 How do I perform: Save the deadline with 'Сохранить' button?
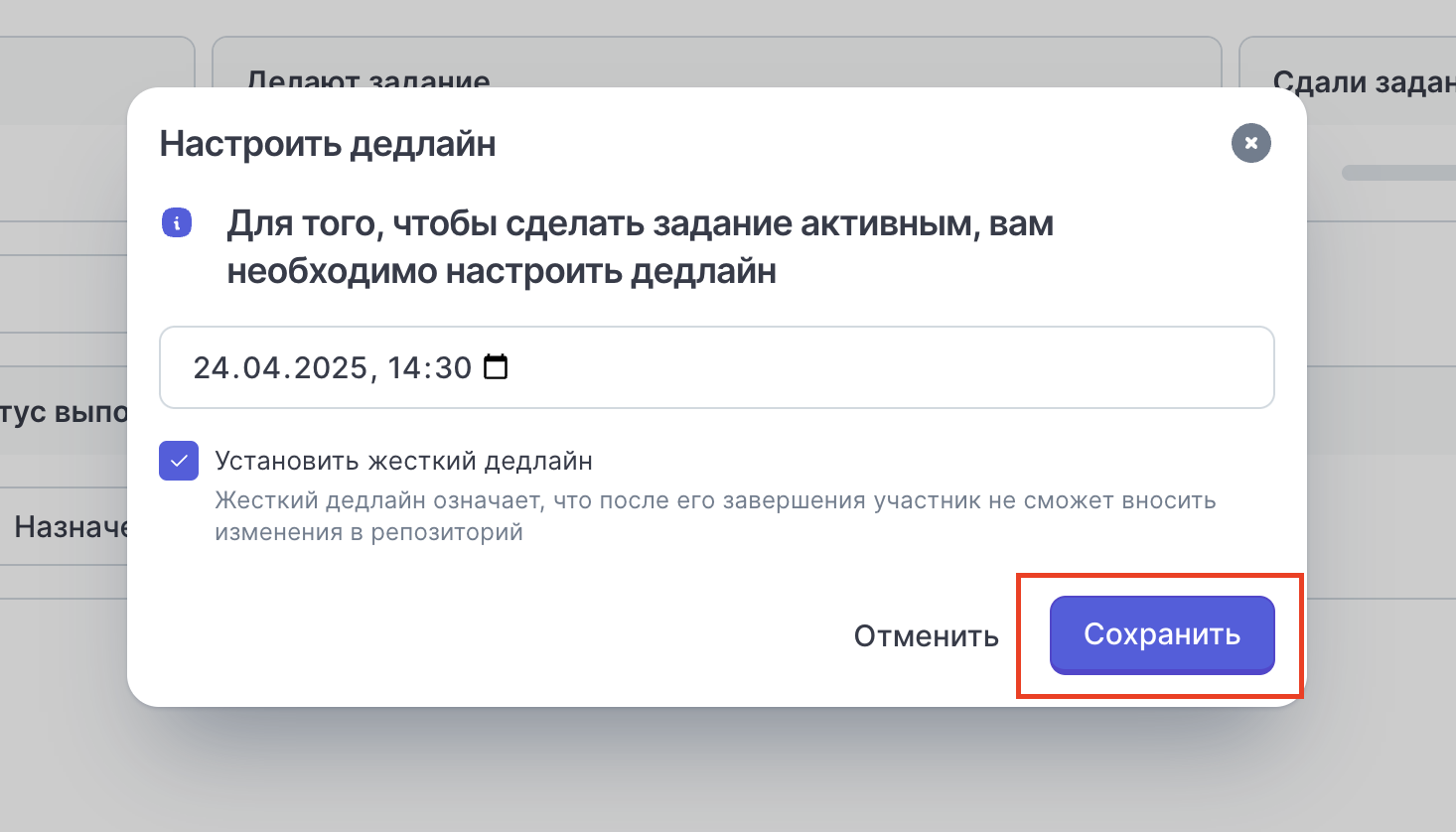[1162, 635]
